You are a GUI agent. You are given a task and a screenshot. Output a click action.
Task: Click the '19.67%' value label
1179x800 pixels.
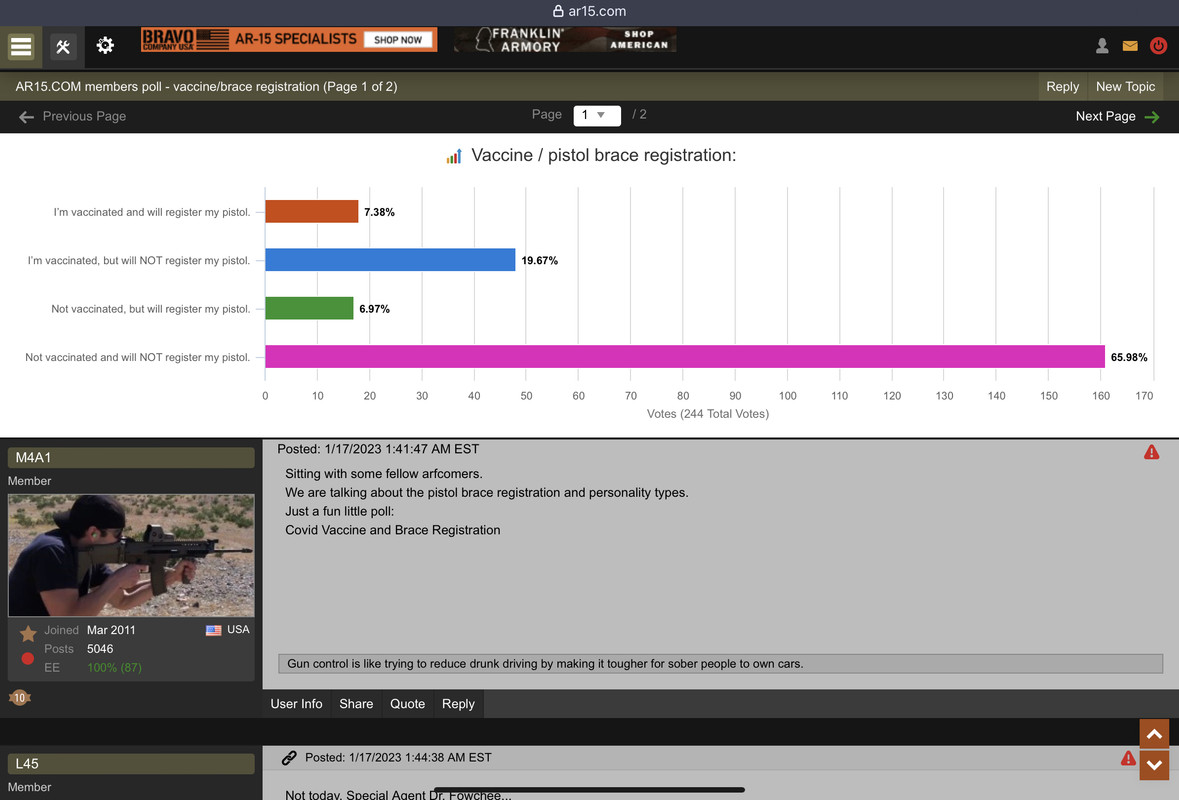[x=539, y=260]
